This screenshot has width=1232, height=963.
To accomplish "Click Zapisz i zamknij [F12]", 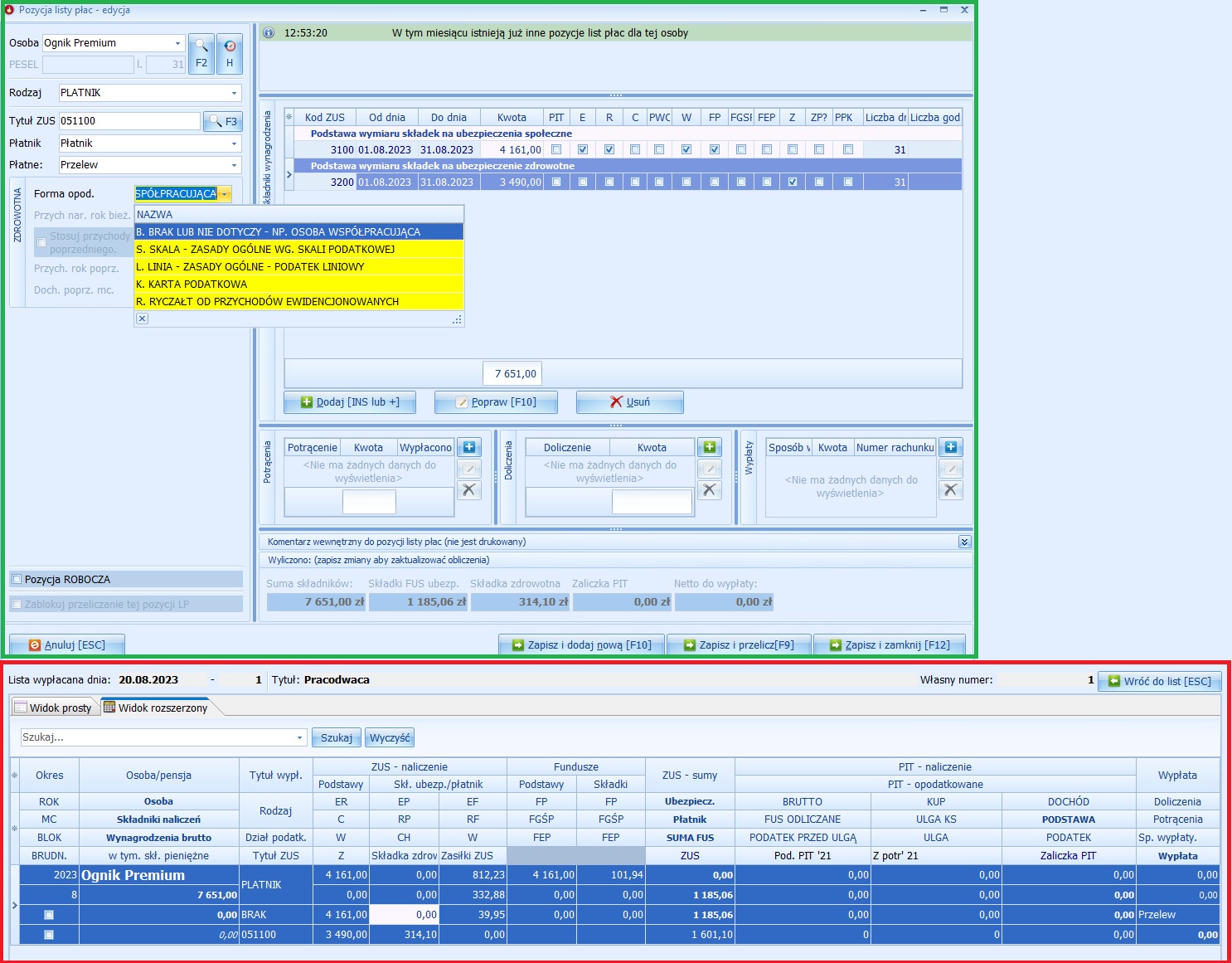I will pos(890,644).
